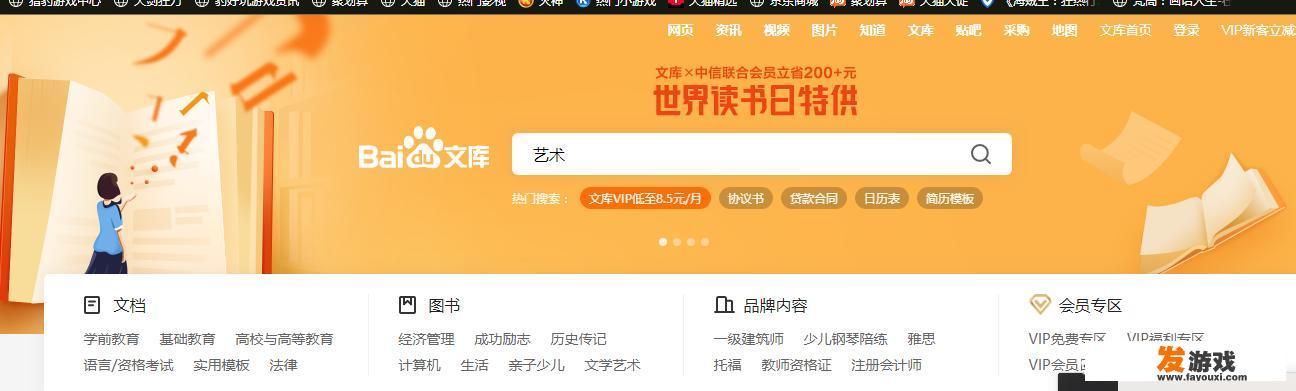
Task: Open the VIP新客立减 link
Action: point(1258,30)
